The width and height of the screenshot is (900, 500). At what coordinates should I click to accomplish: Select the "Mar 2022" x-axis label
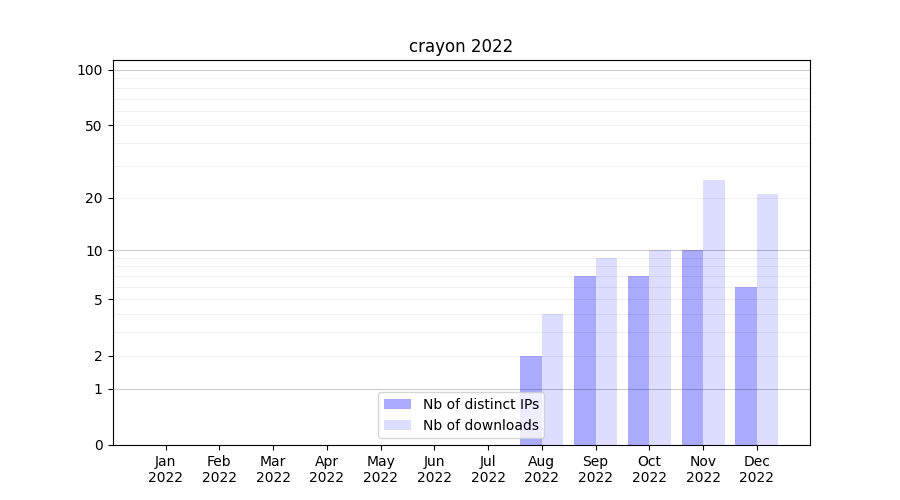(x=273, y=469)
